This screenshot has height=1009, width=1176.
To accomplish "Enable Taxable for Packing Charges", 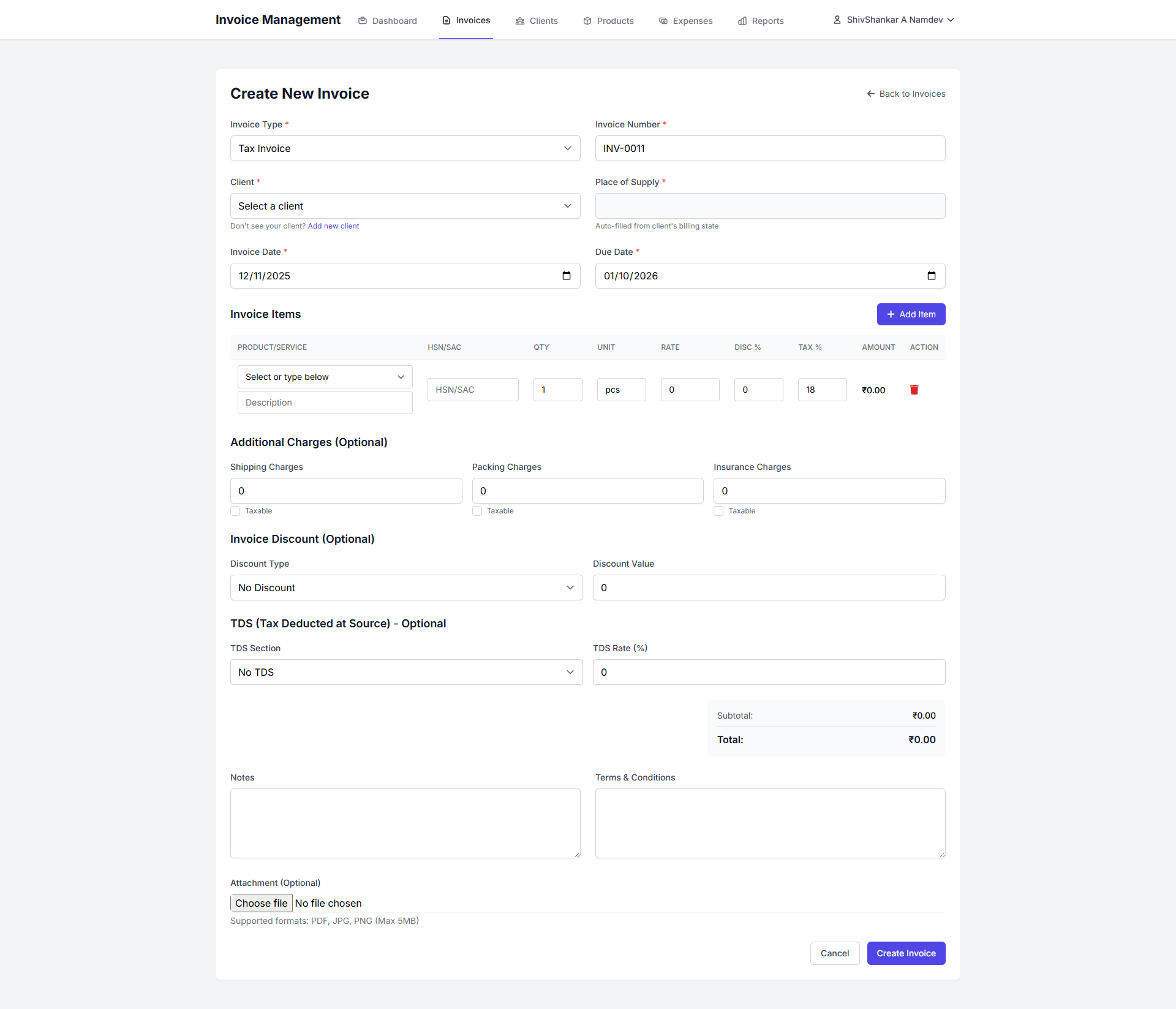I will 477,510.
